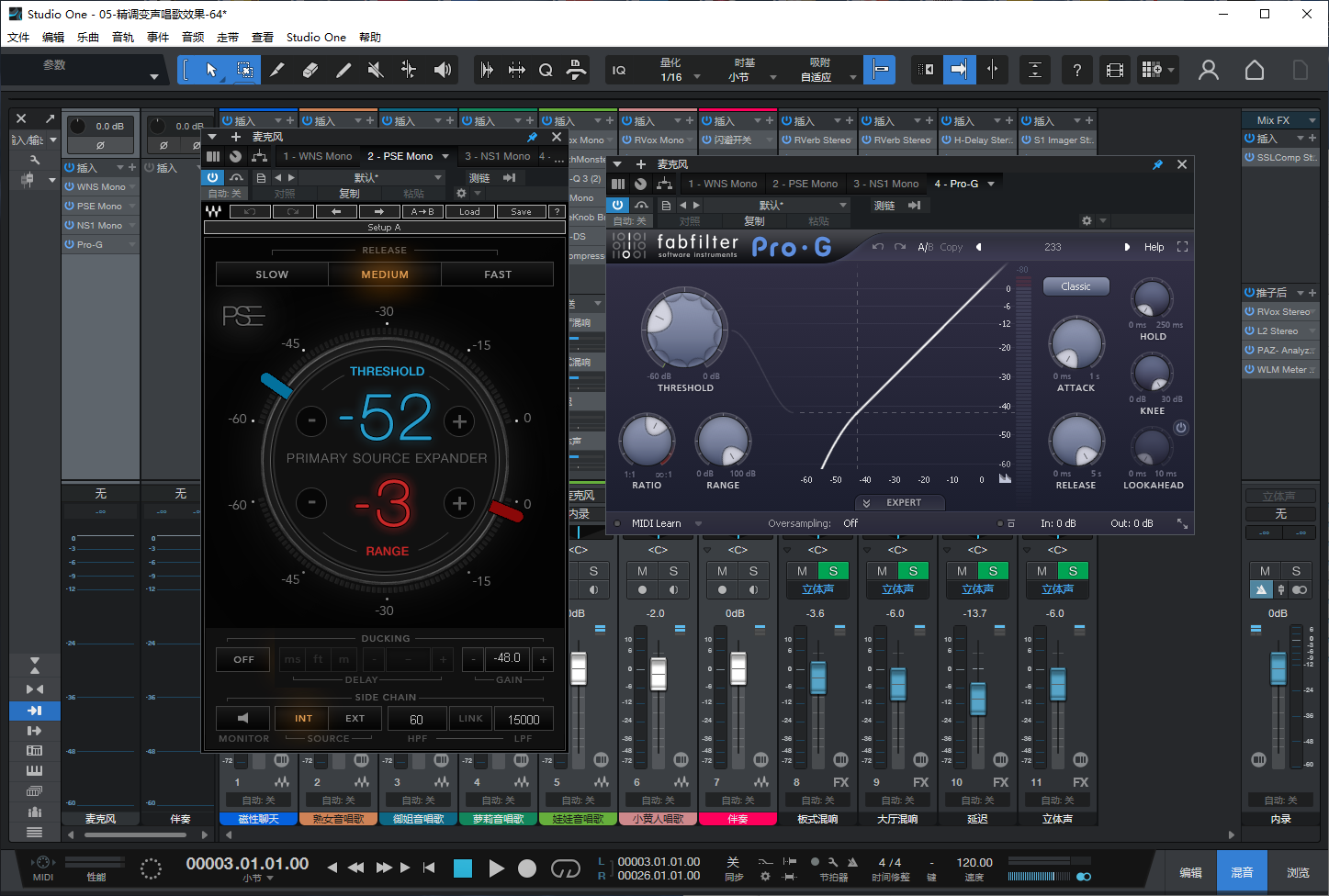Select the Mute tool
Image resolution: width=1329 pixels, height=896 pixels.
click(375, 69)
